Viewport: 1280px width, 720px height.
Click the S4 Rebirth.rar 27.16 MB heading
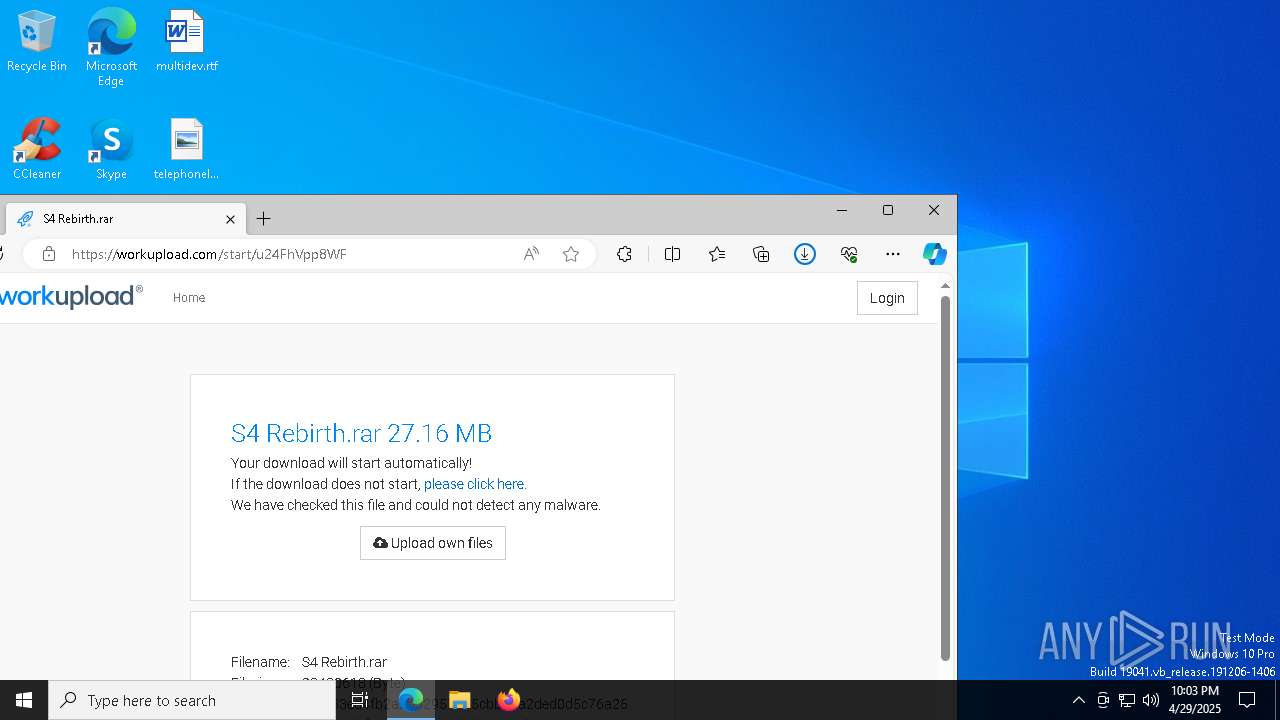tap(361, 433)
